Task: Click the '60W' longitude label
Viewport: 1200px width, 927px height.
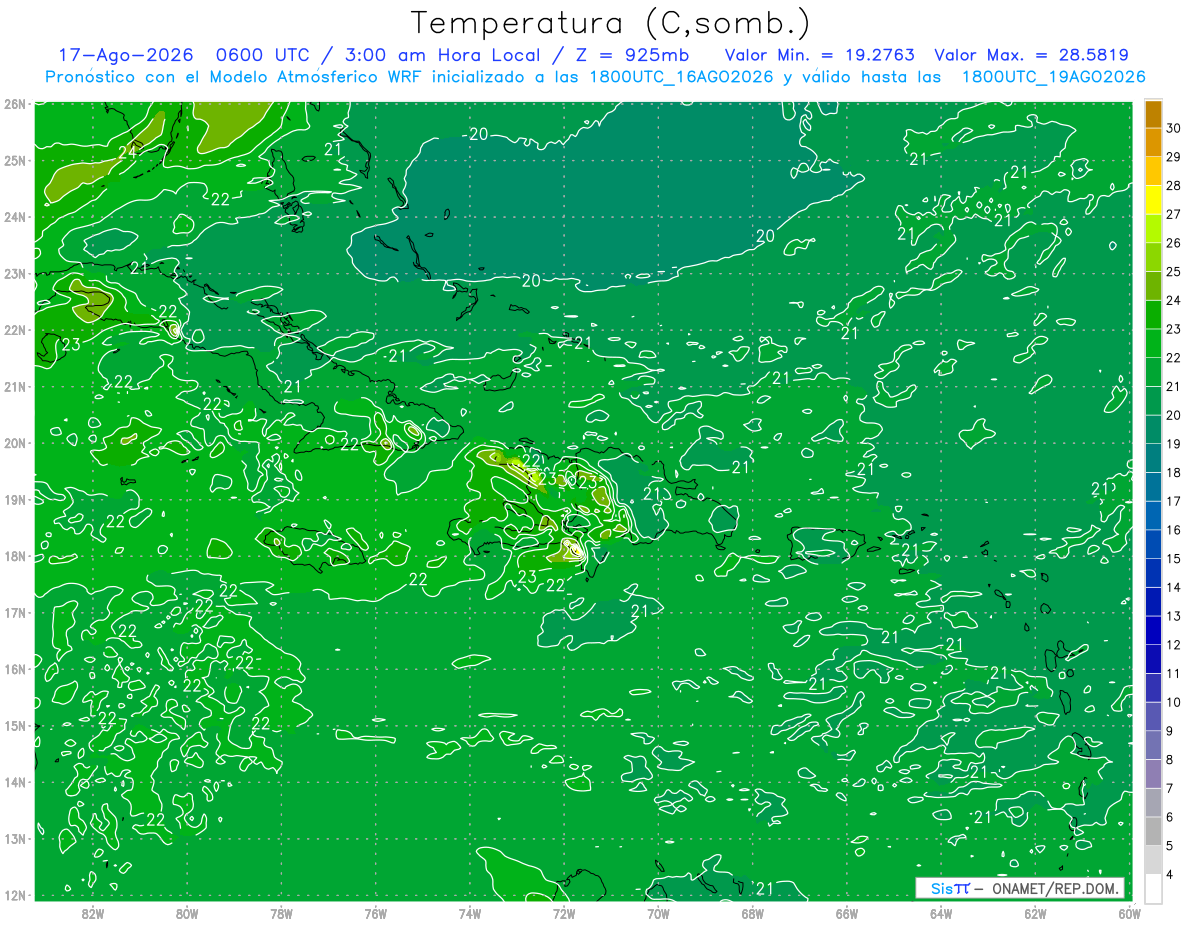Action: point(1129,913)
